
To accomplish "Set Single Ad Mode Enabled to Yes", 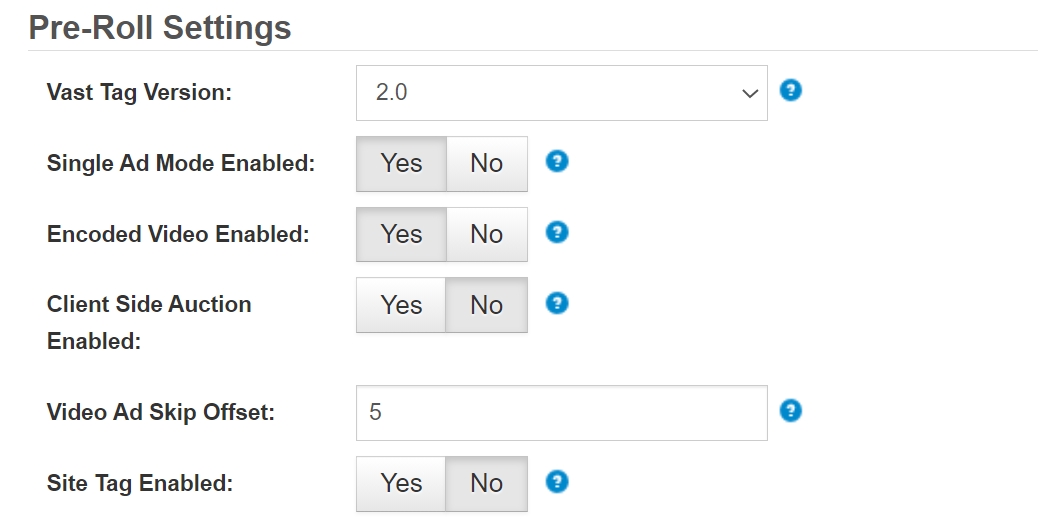I will click(401, 164).
